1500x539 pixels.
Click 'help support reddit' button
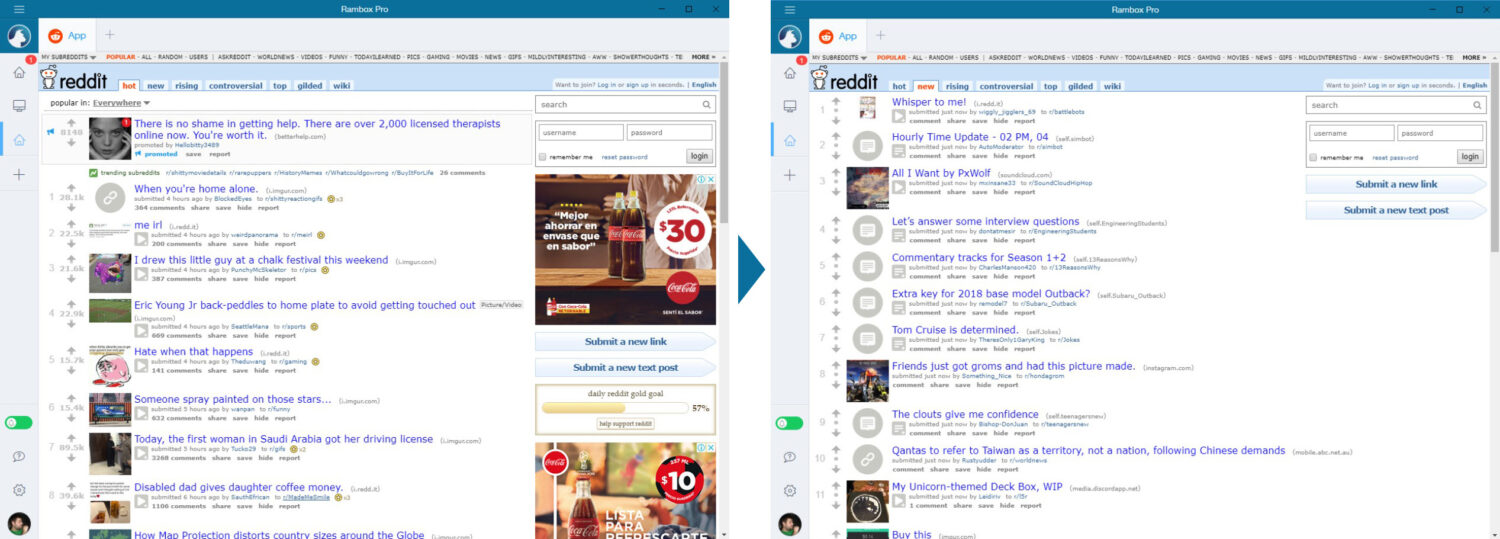pos(625,424)
